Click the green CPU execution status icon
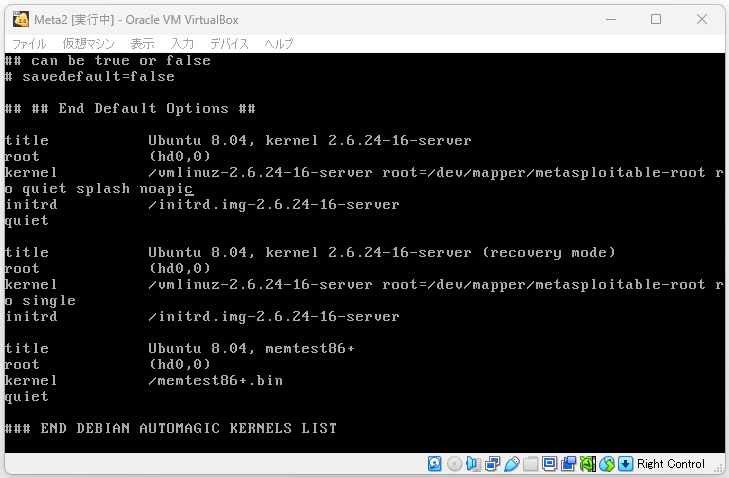This screenshot has height=478, width=729. click(588, 464)
